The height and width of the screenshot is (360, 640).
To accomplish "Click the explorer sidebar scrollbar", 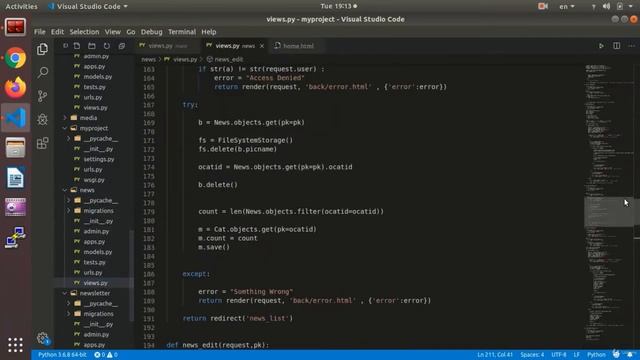I will 131,276.
